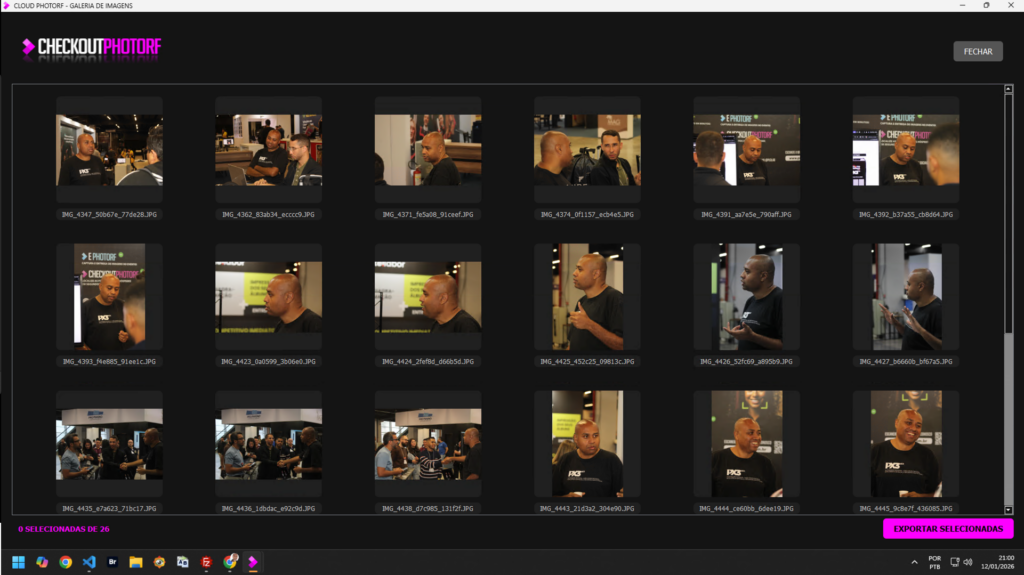Screen dimensions: 1024x575
Task: Open Adobe Bridge from the taskbar
Action: [112, 562]
